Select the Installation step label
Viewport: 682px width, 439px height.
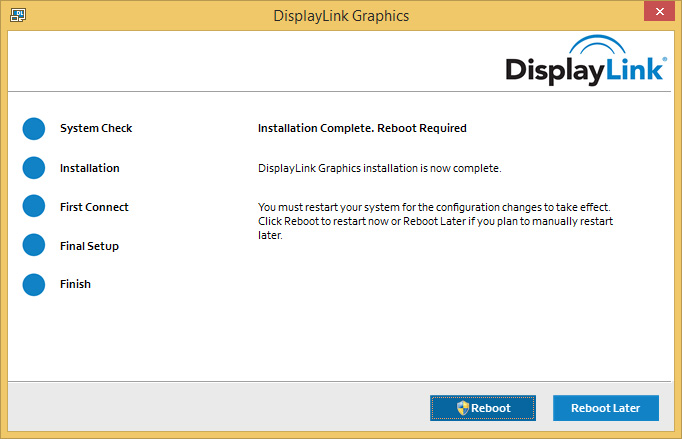[90, 168]
